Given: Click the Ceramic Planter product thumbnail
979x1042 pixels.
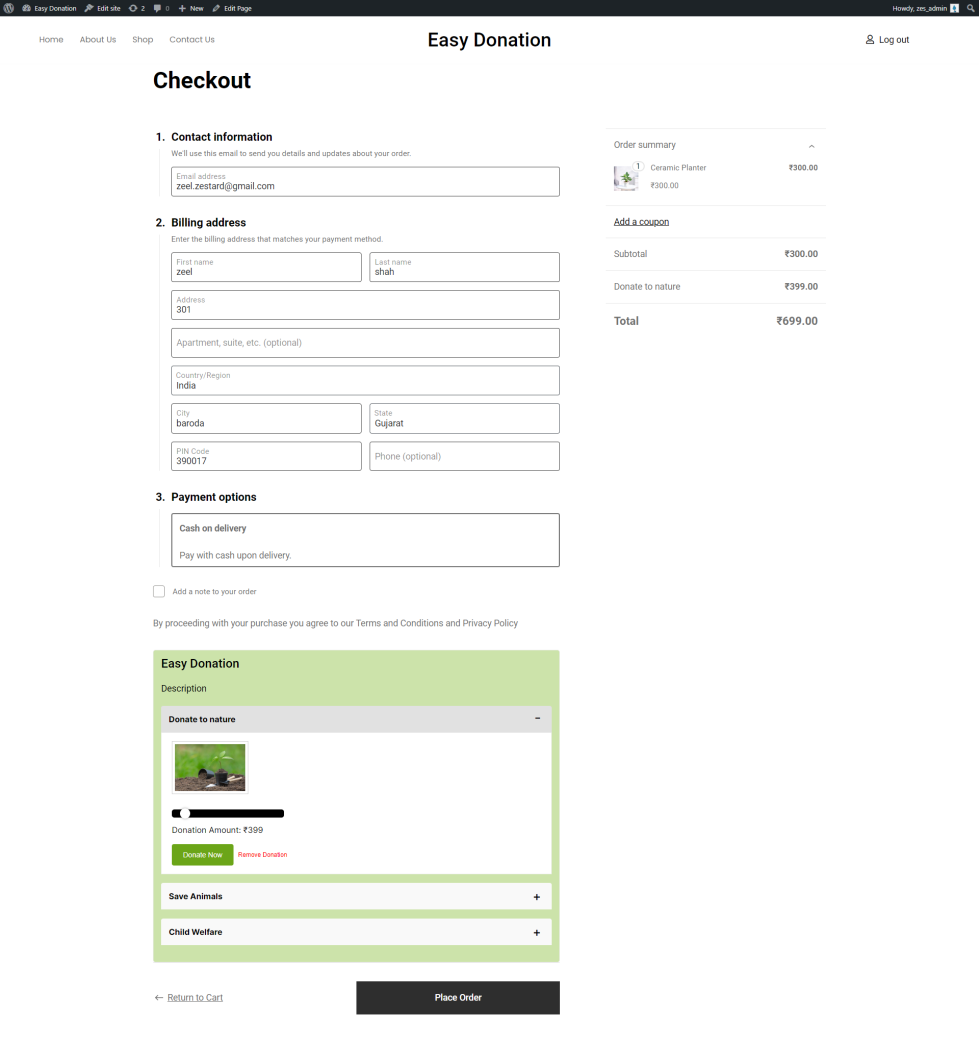Looking at the screenshot, I should pos(625,178).
